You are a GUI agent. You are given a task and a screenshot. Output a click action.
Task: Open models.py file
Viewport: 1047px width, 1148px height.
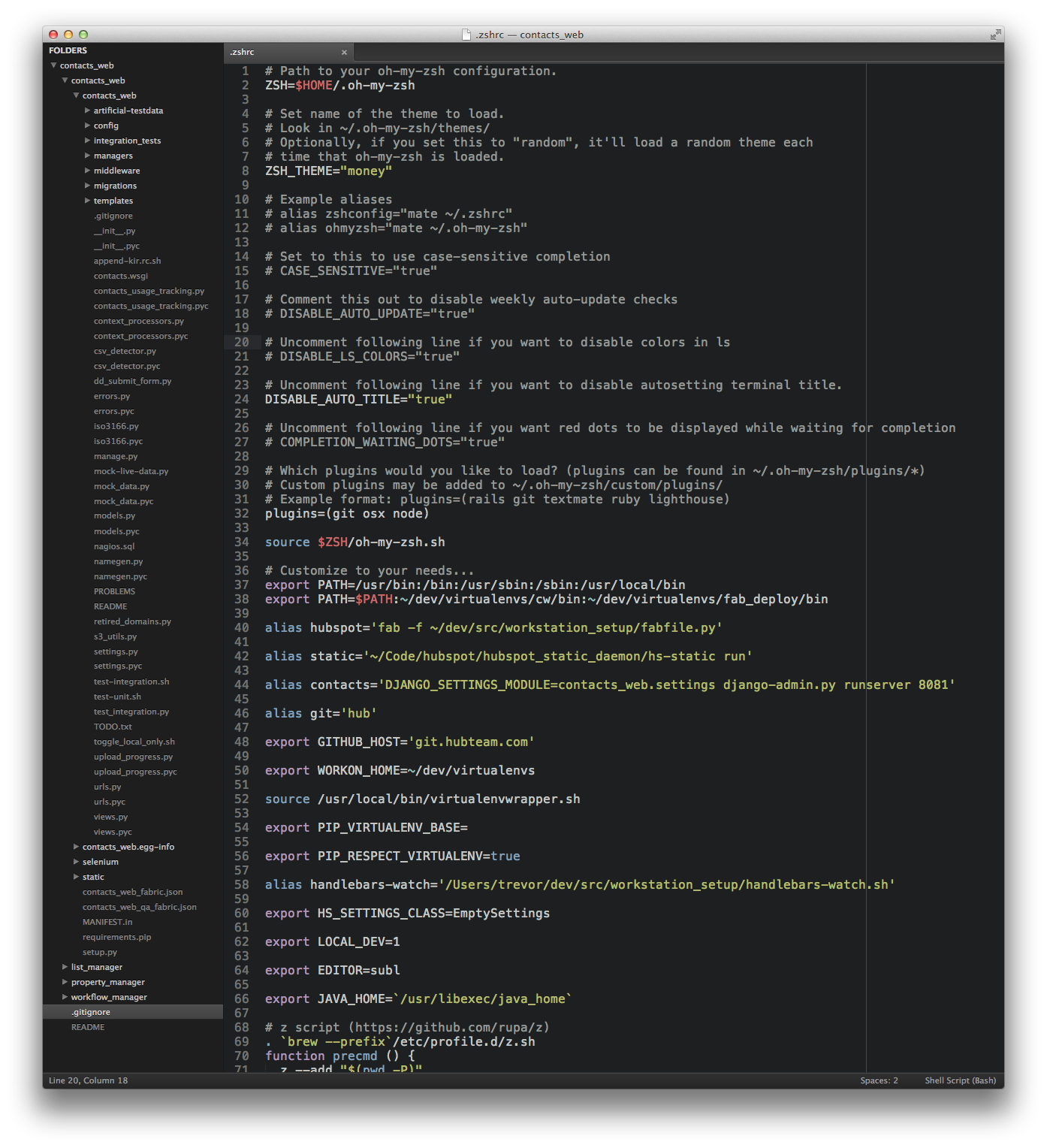pyautogui.click(x=114, y=515)
